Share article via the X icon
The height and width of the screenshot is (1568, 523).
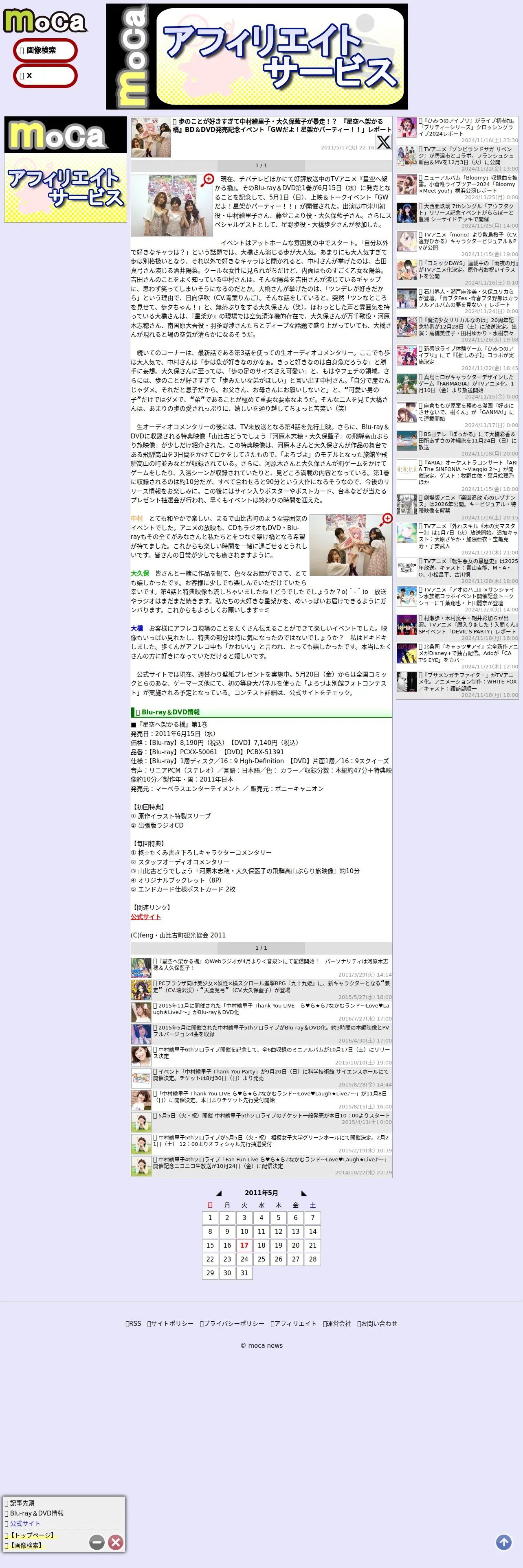[384, 142]
